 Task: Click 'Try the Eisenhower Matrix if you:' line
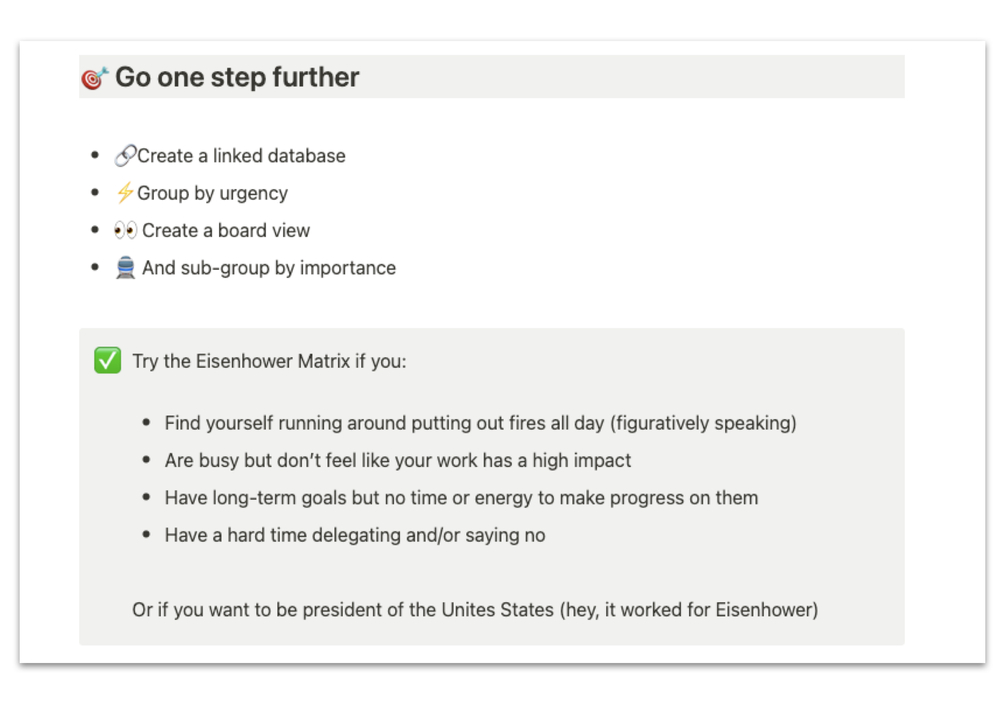pyautogui.click(x=269, y=361)
